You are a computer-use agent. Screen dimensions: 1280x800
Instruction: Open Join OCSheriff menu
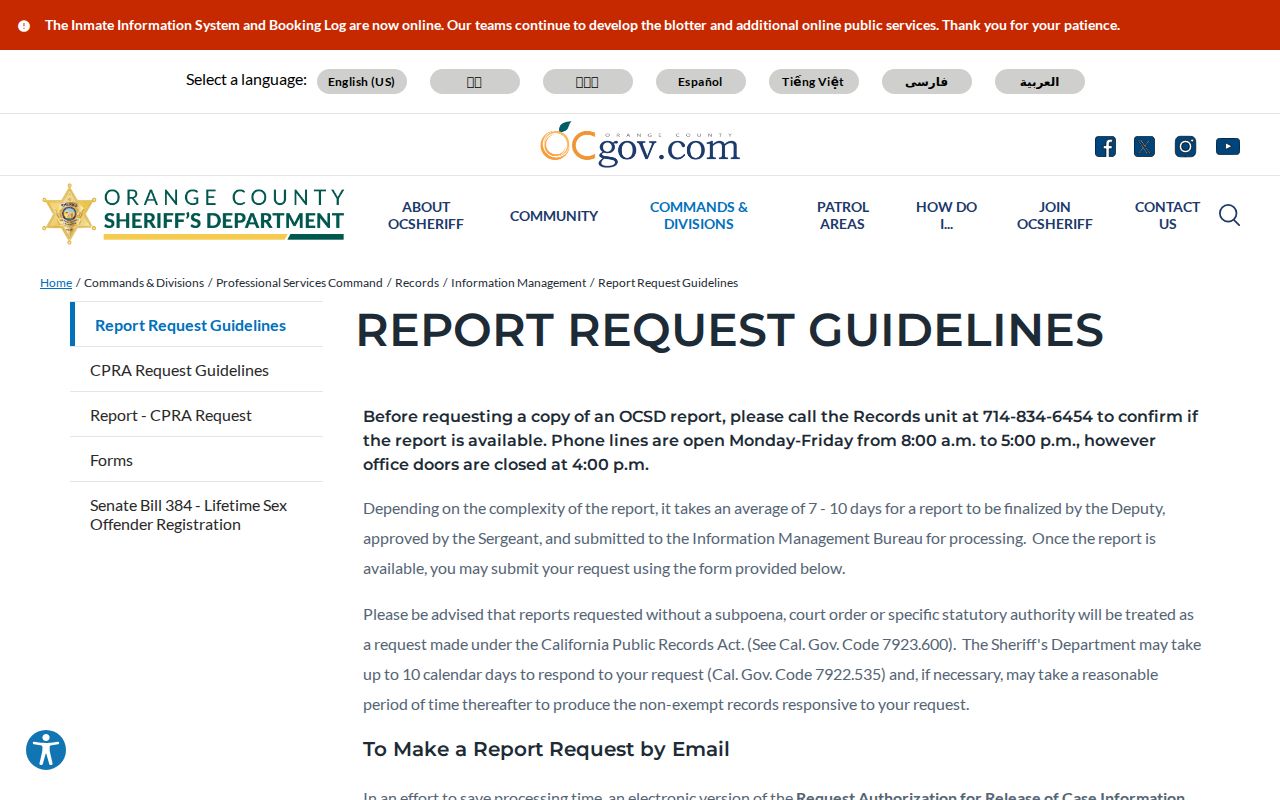(x=1055, y=216)
